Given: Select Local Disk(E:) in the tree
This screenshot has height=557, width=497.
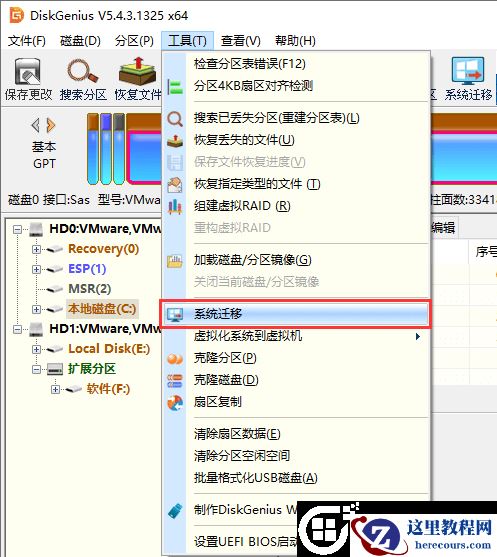Looking at the screenshot, I should pos(109,349).
